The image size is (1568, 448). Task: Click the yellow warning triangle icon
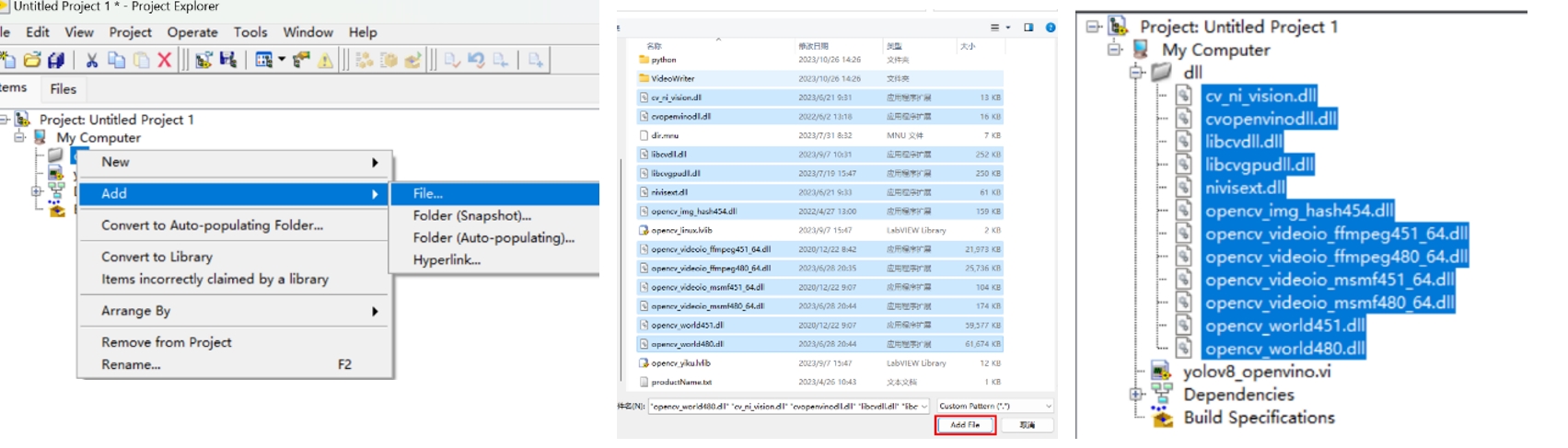point(325,61)
